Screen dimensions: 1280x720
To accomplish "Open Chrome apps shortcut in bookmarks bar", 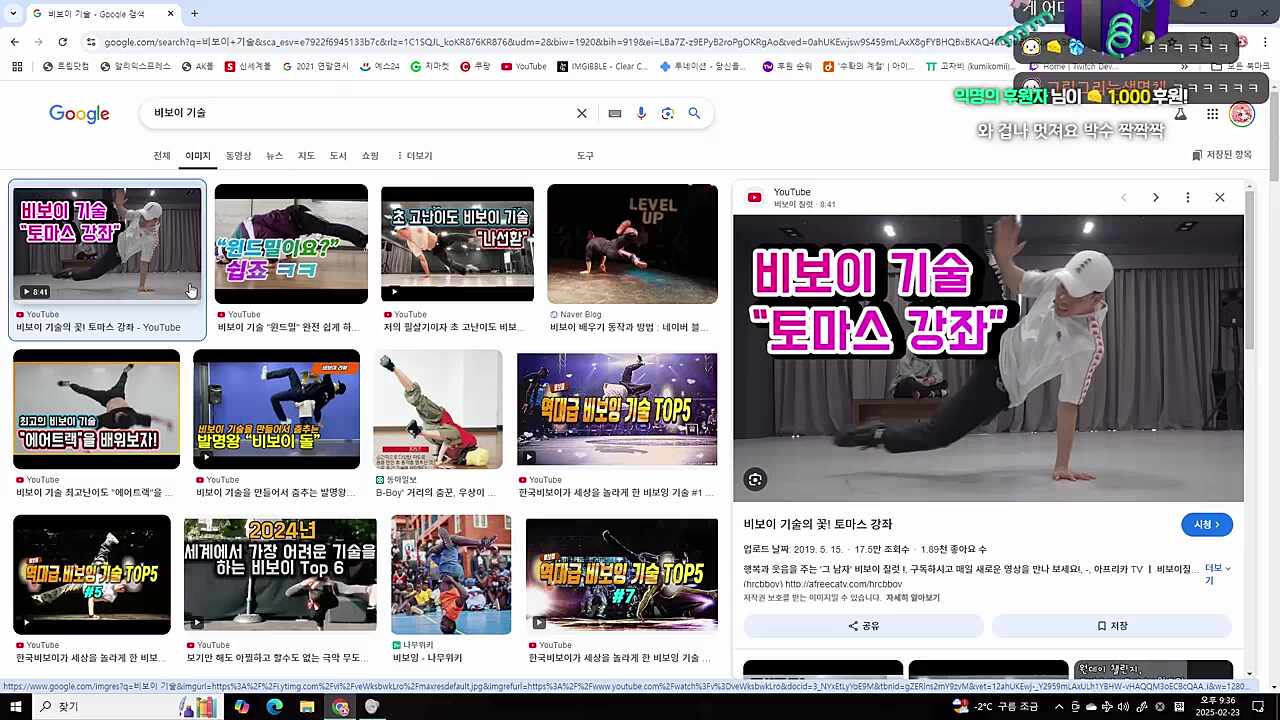I will (17, 66).
